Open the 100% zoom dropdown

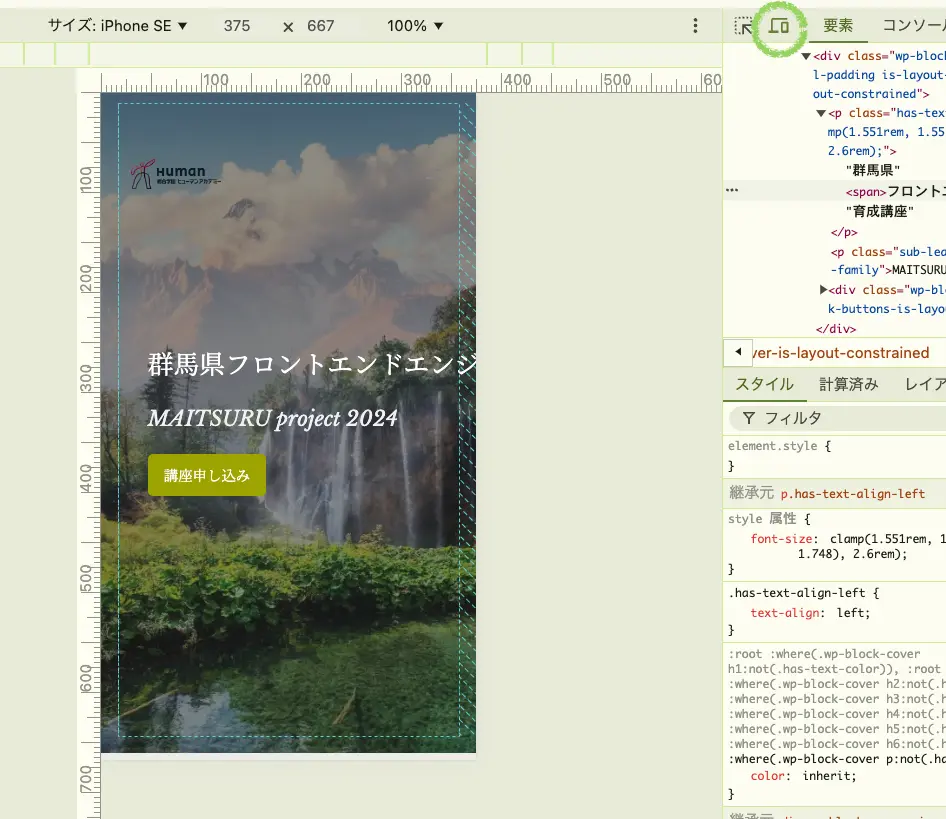[x=415, y=26]
